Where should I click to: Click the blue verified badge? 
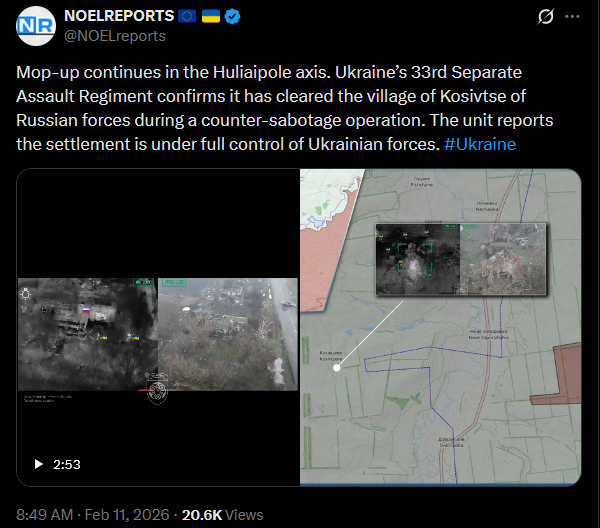[x=232, y=16]
